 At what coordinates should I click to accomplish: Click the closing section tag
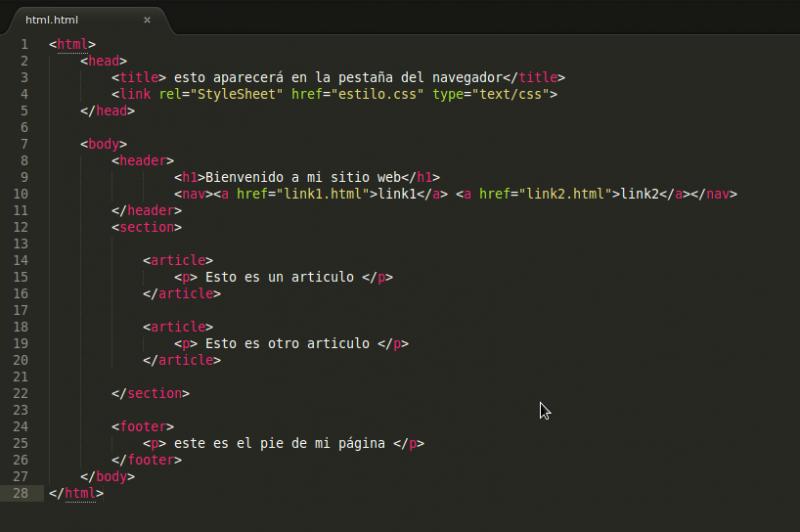tap(151, 393)
